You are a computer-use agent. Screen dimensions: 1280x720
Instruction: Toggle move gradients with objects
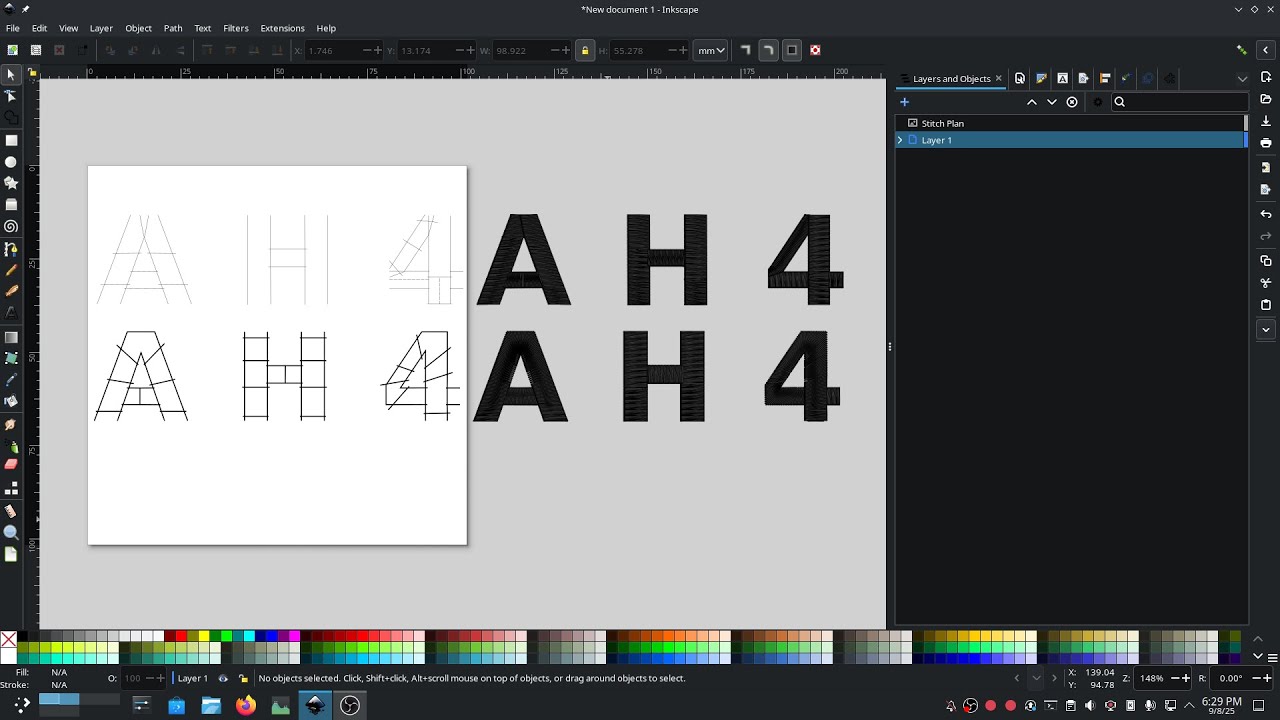pos(792,50)
